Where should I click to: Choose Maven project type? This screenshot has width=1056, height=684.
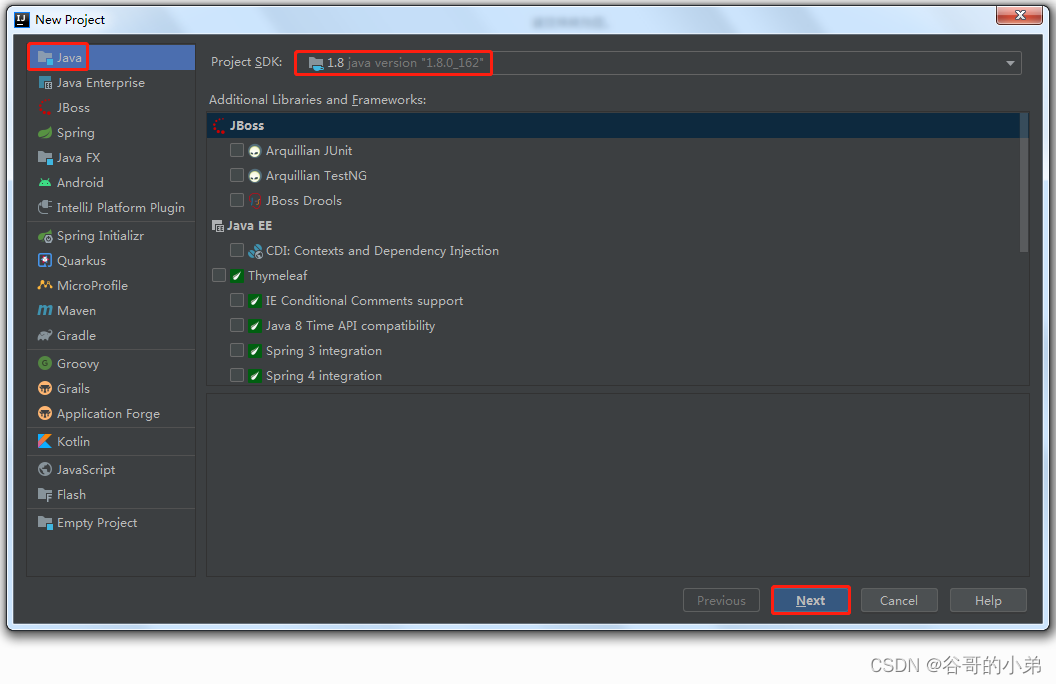tap(111, 310)
